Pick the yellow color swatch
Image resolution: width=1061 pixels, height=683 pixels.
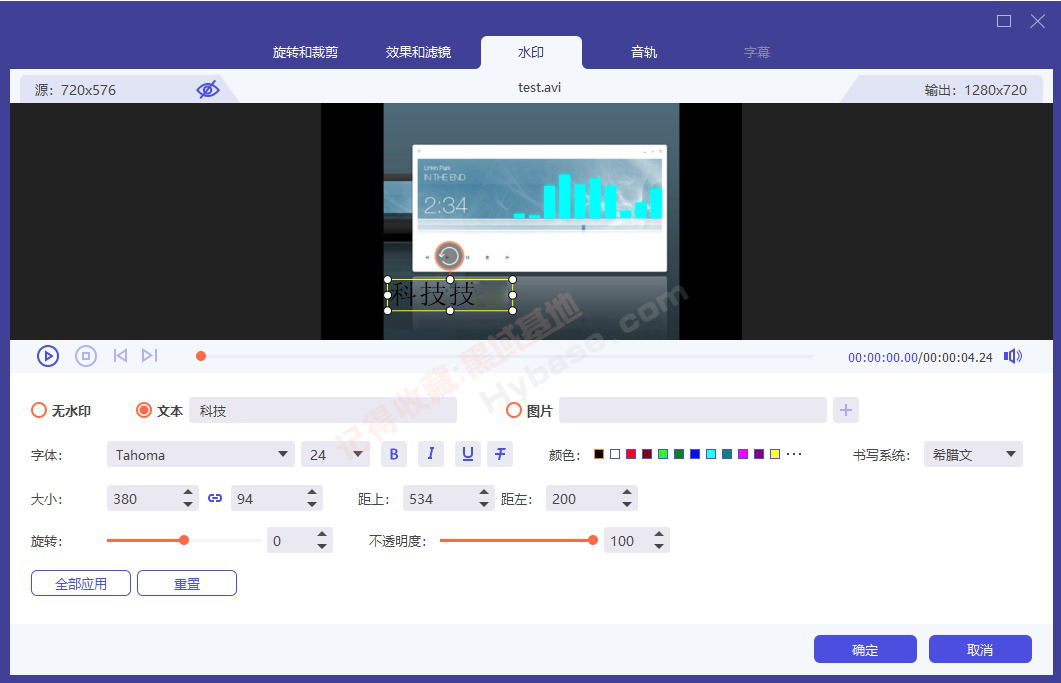click(775, 454)
